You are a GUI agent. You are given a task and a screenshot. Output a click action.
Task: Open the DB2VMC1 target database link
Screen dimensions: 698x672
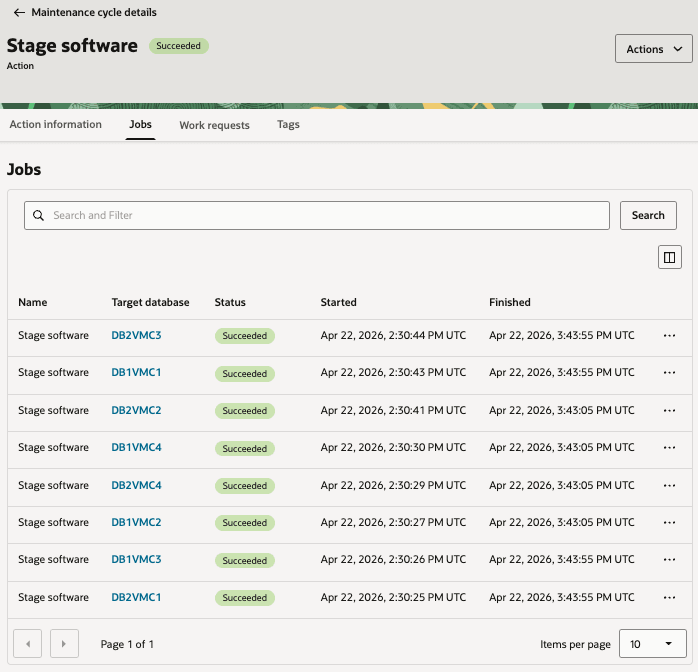(136, 597)
